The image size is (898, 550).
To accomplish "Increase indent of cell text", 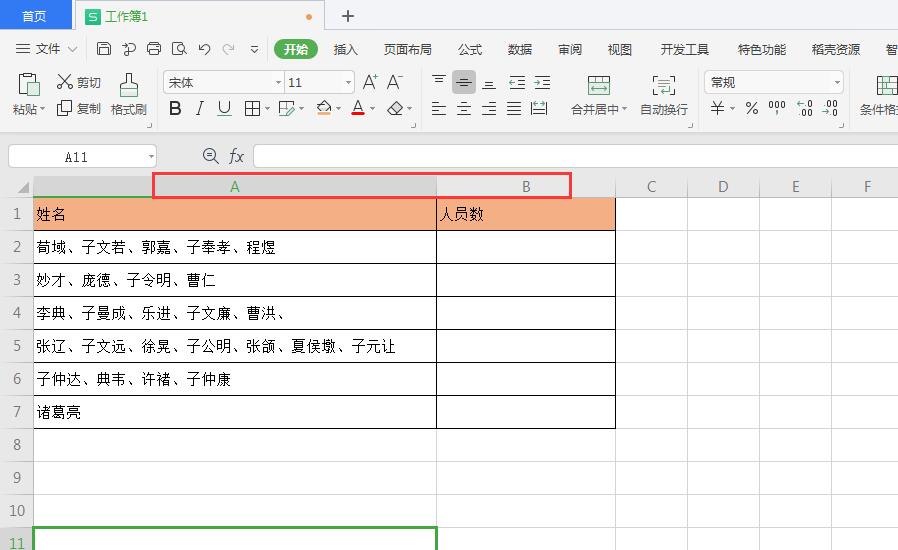I will [542, 82].
